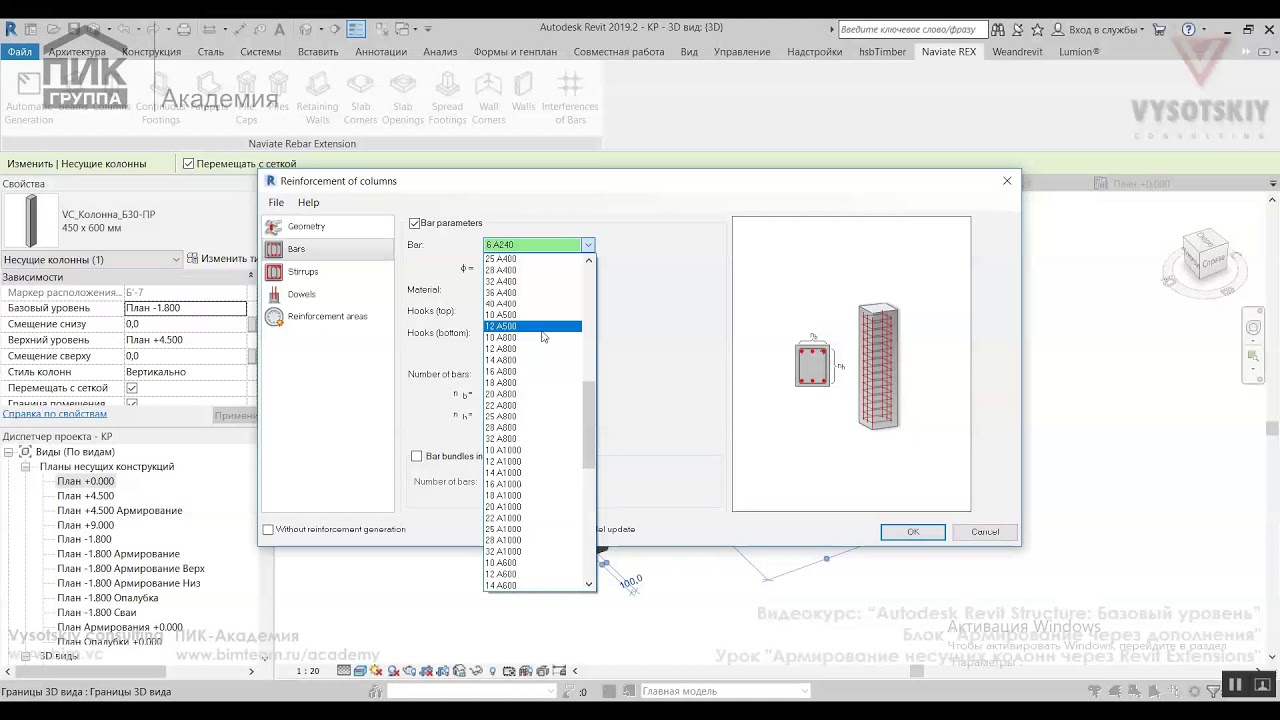Collapse the 'Зависимости' properties group
The image size is (1280, 720).
[250, 277]
